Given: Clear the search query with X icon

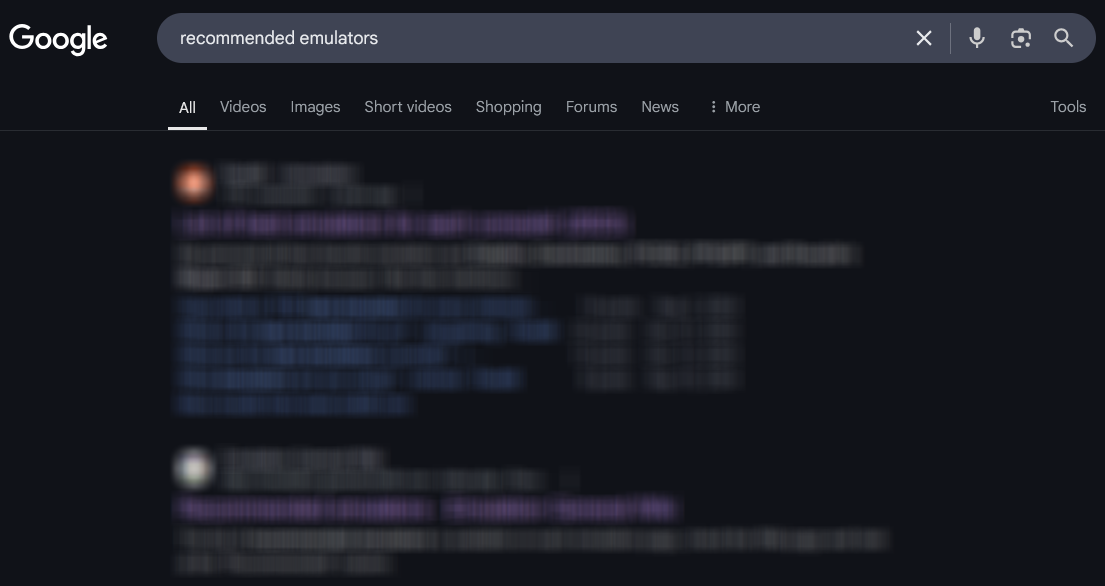Looking at the screenshot, I should (923, 38).
